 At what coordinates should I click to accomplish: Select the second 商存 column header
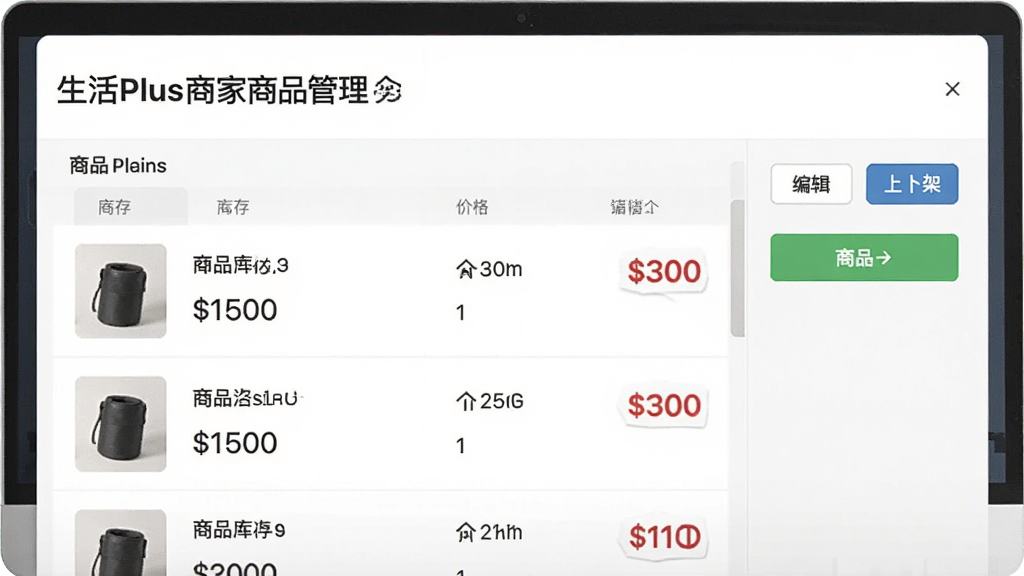tap(232, 208)
